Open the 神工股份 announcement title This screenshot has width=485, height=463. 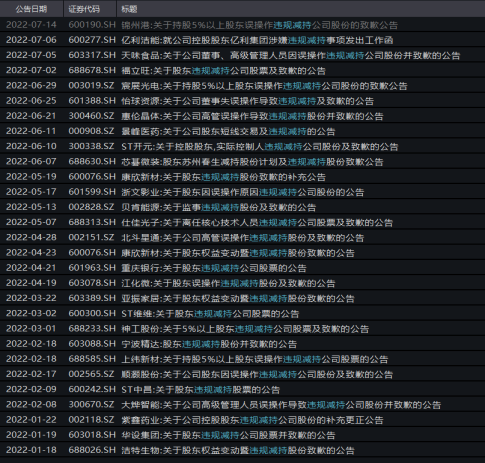(245, 329)
